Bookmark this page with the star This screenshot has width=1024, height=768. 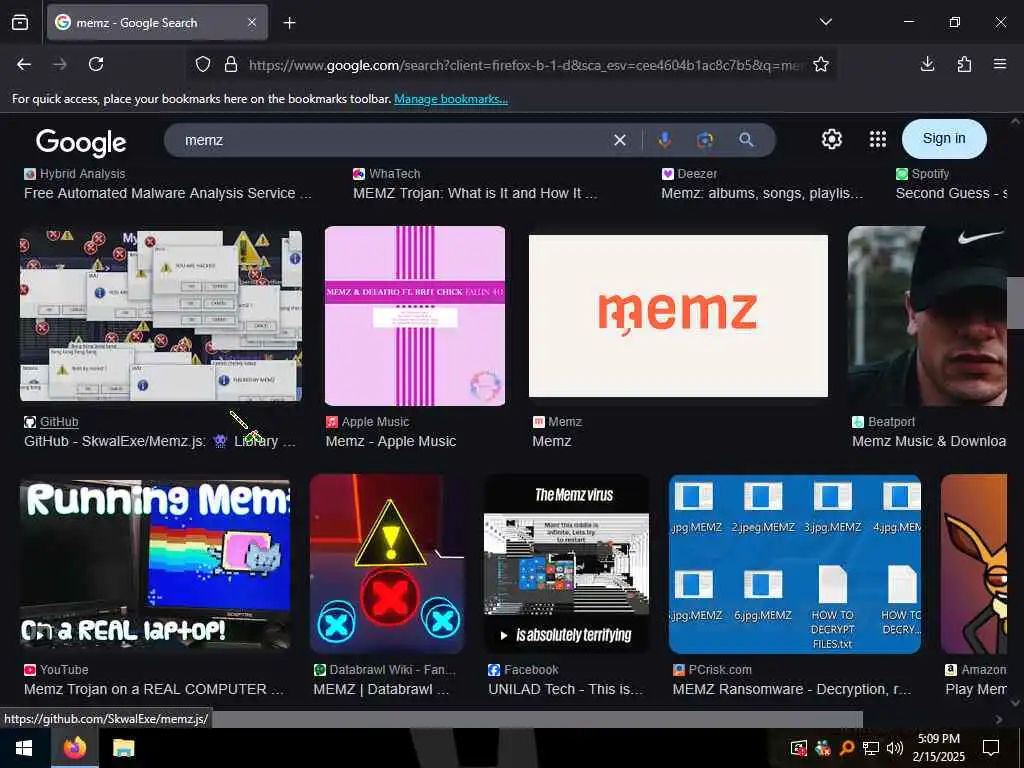click(821, 65)
